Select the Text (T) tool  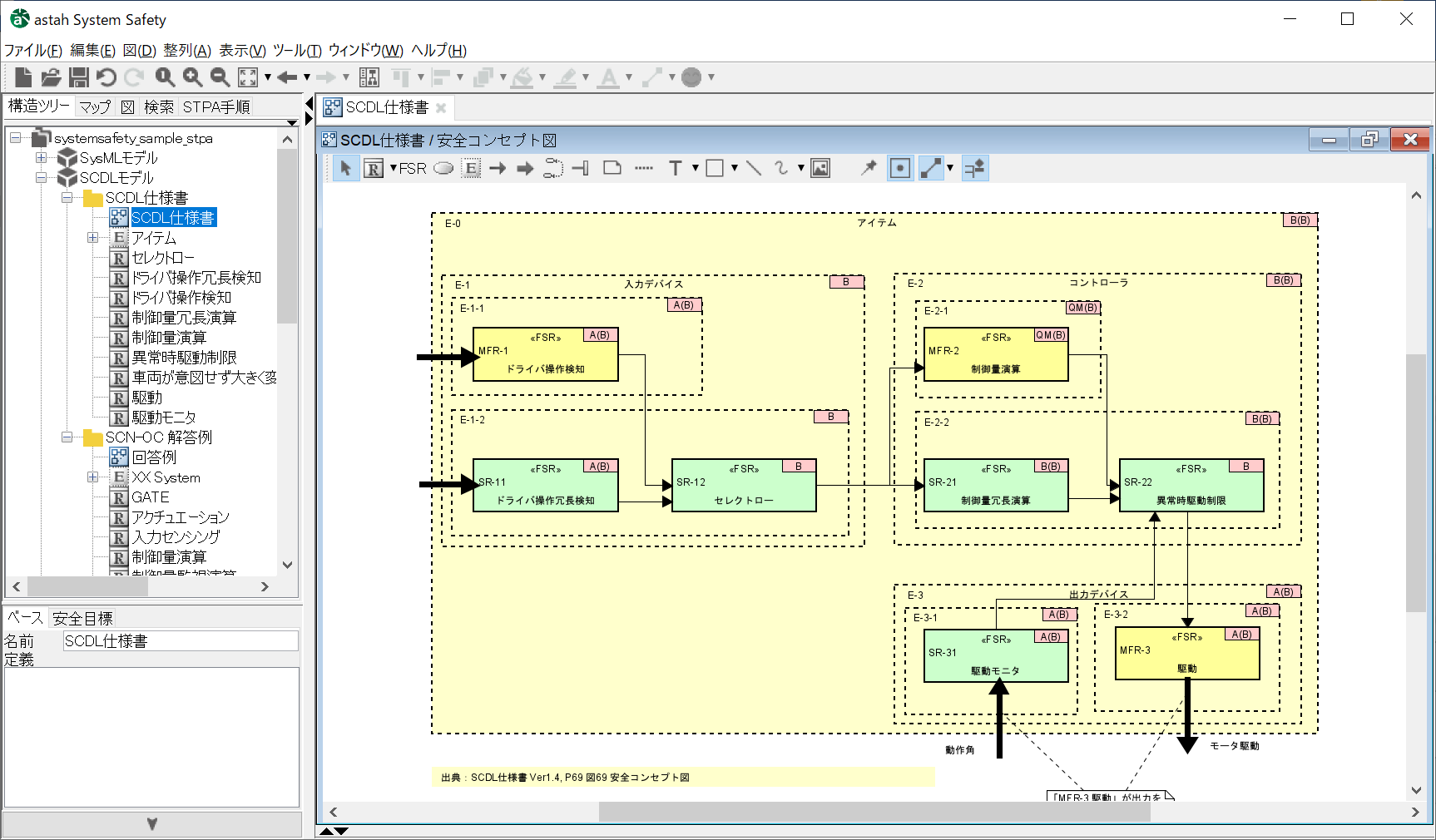point(676,169)
